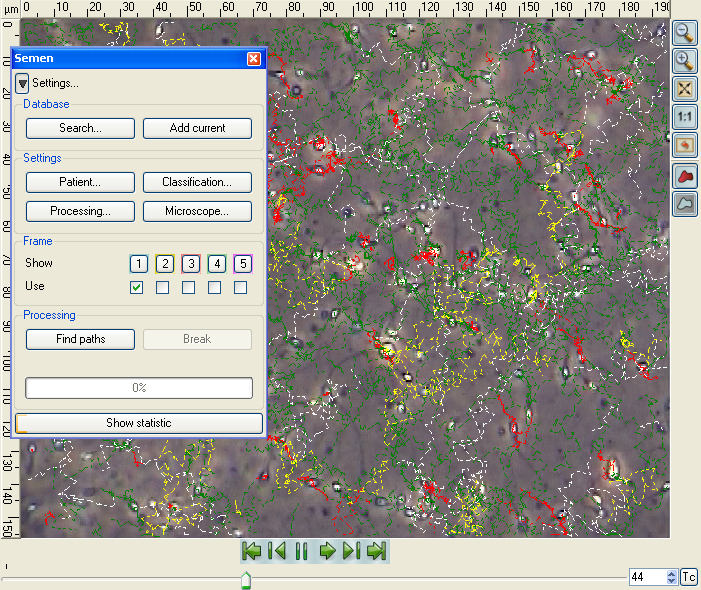Click the zoom out magnifier icon

(685, 33)
